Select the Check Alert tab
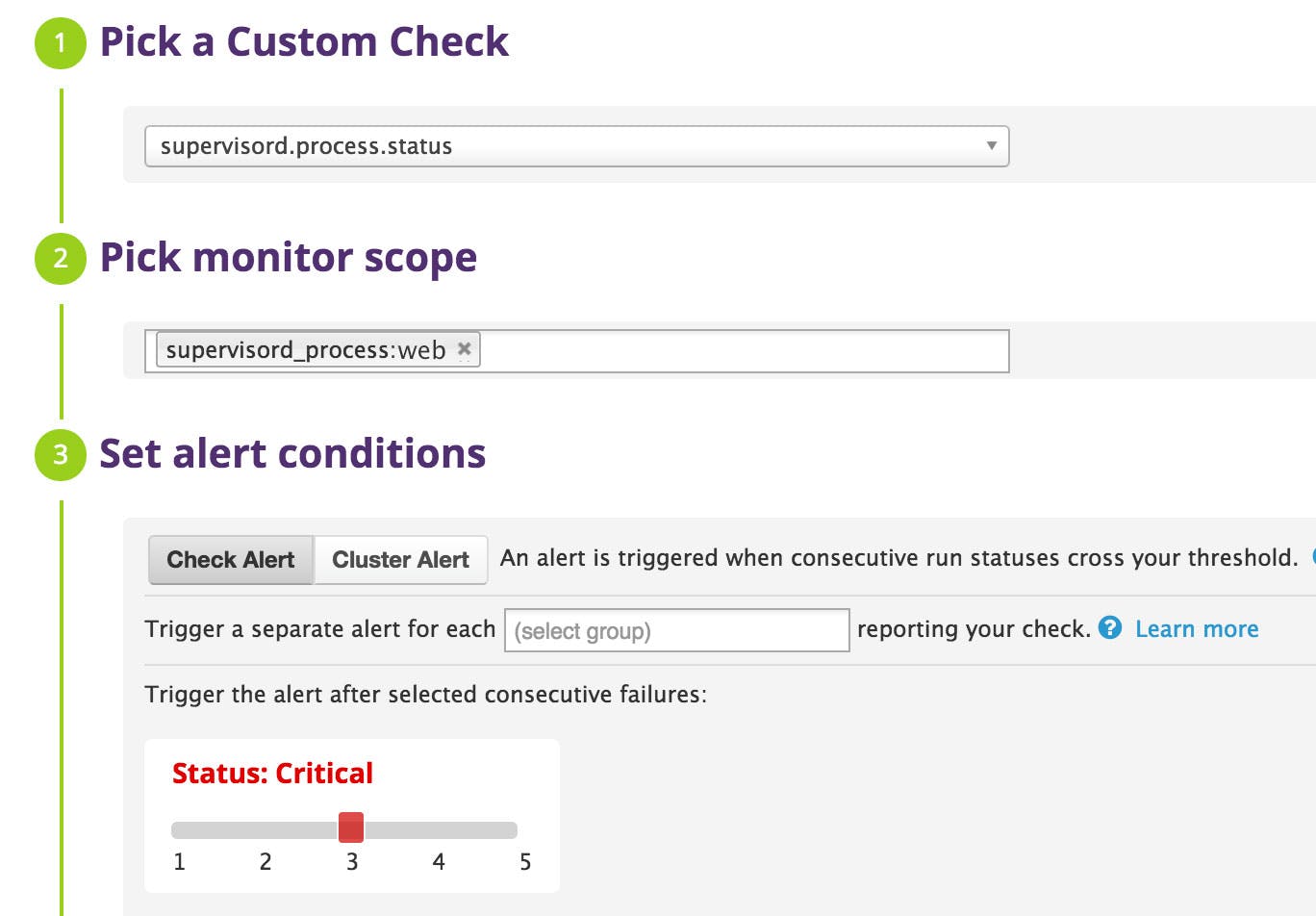This screenshot has width=1316, height=916. (x=230, y=559)
